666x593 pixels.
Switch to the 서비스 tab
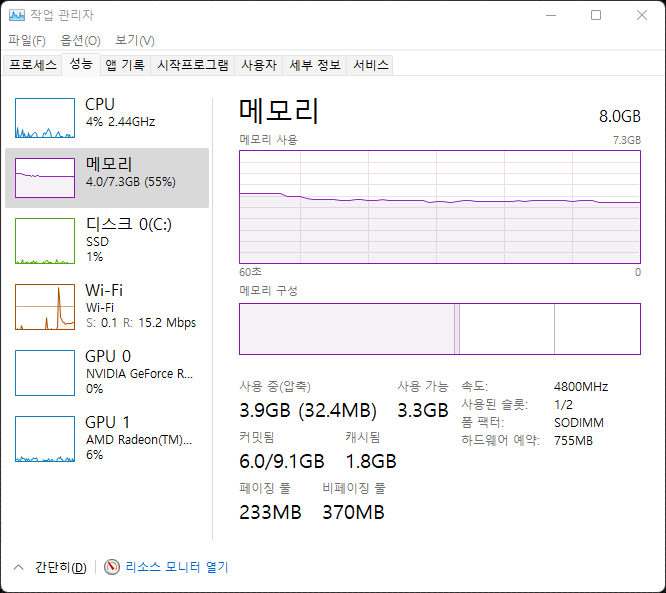[370, 65]
